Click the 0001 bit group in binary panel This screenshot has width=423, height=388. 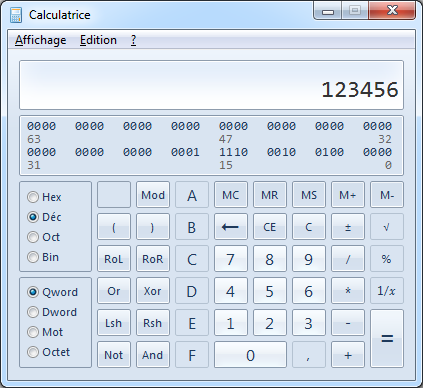[x=185, y=152]
